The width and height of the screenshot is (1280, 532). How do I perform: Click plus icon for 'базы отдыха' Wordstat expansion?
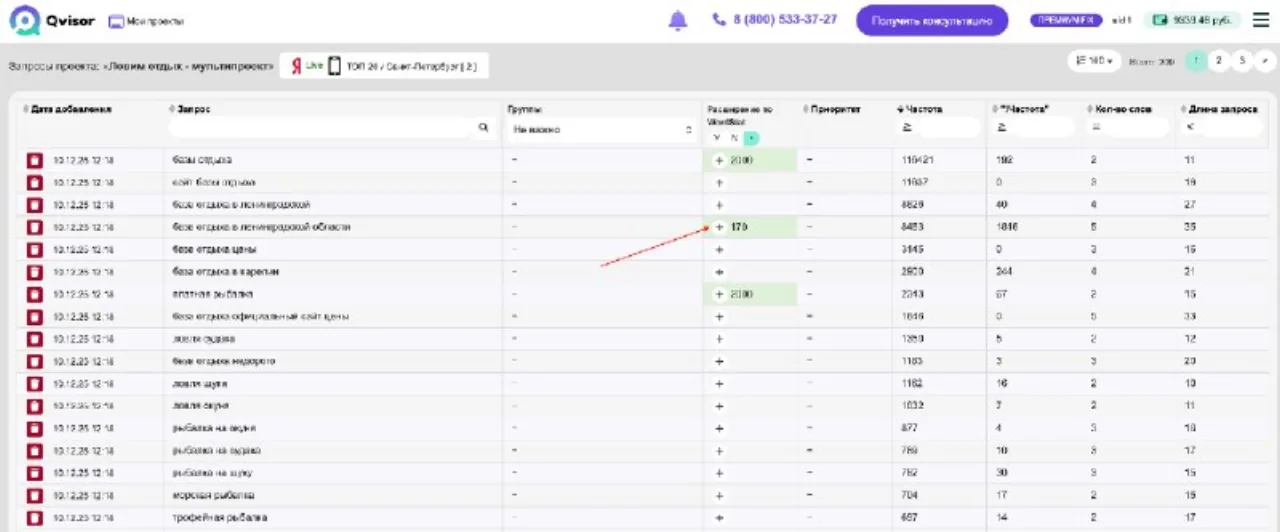coord(719,160)
